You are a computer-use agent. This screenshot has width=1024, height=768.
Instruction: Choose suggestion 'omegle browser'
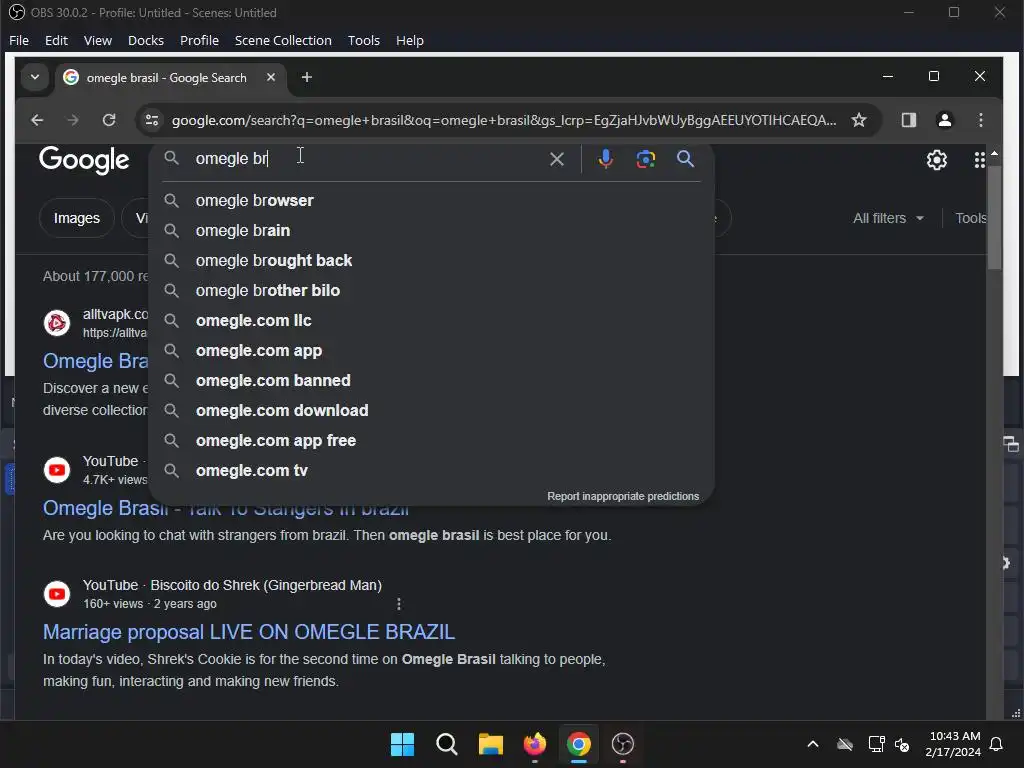[x=432, y=200]
